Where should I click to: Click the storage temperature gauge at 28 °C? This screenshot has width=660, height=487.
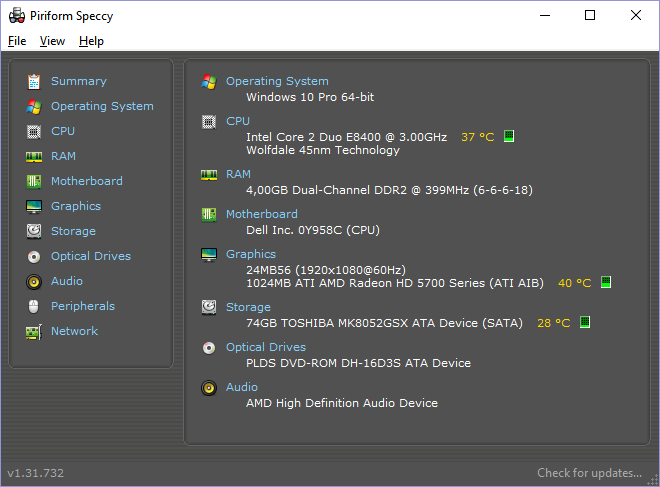click(585, 323)
